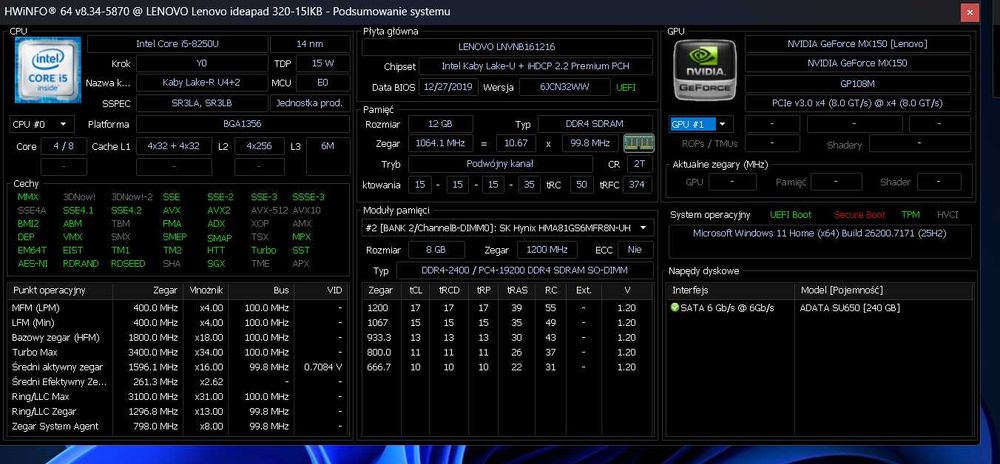Click the Interfejs column header
1000x464 pixels.
click(731, 290)
